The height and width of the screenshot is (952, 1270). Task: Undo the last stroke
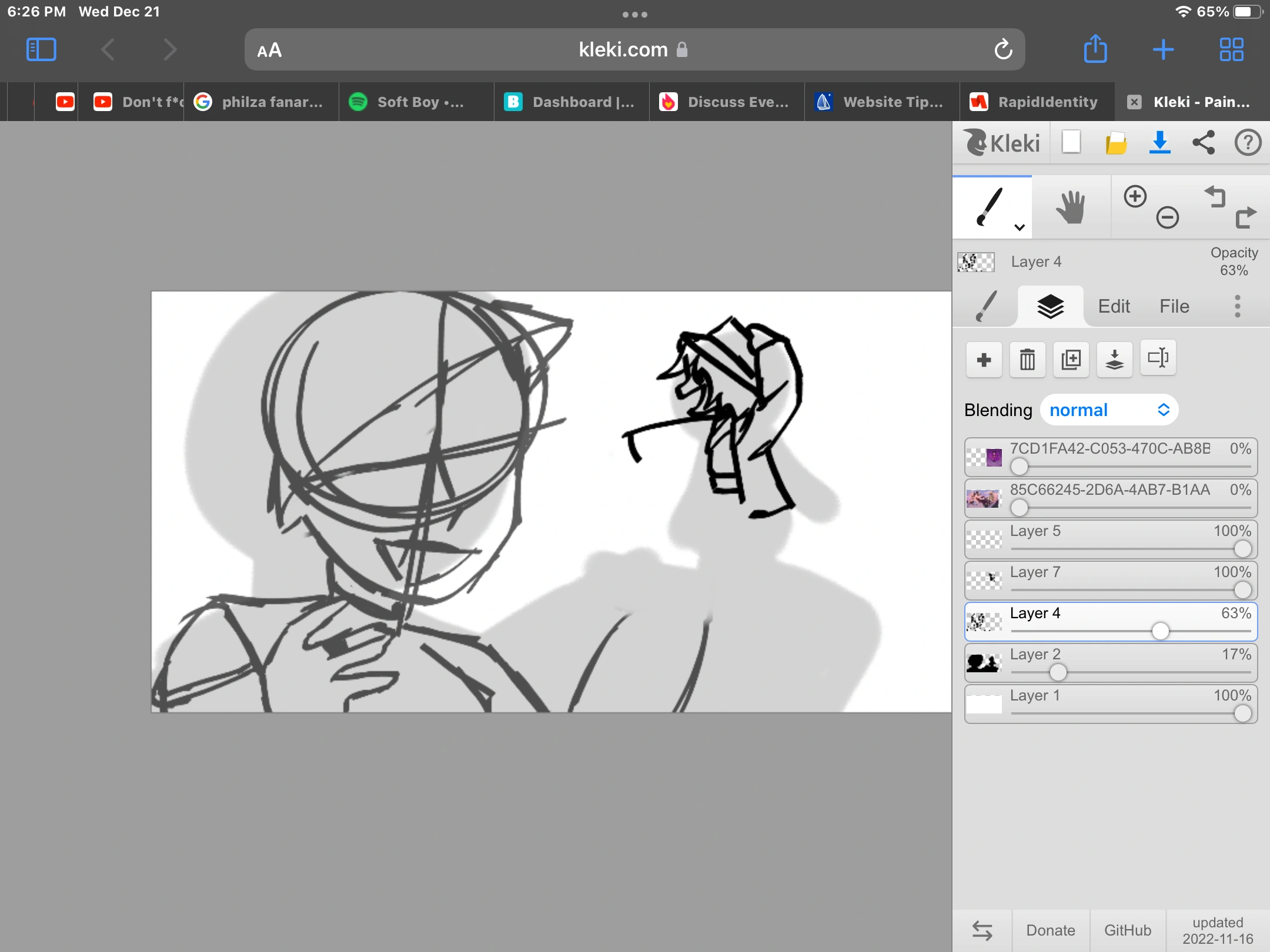click(1215, 198)
